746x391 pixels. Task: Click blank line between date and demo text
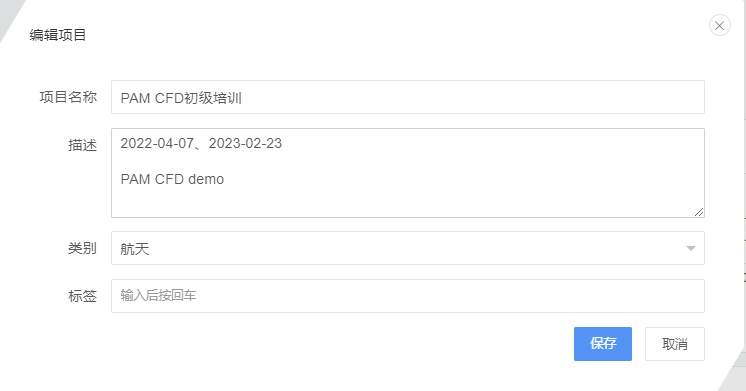(408, 161)
